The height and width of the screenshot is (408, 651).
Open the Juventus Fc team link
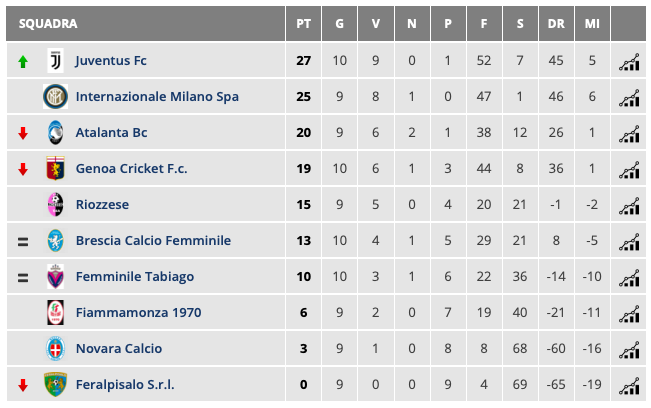coord(111,61)
